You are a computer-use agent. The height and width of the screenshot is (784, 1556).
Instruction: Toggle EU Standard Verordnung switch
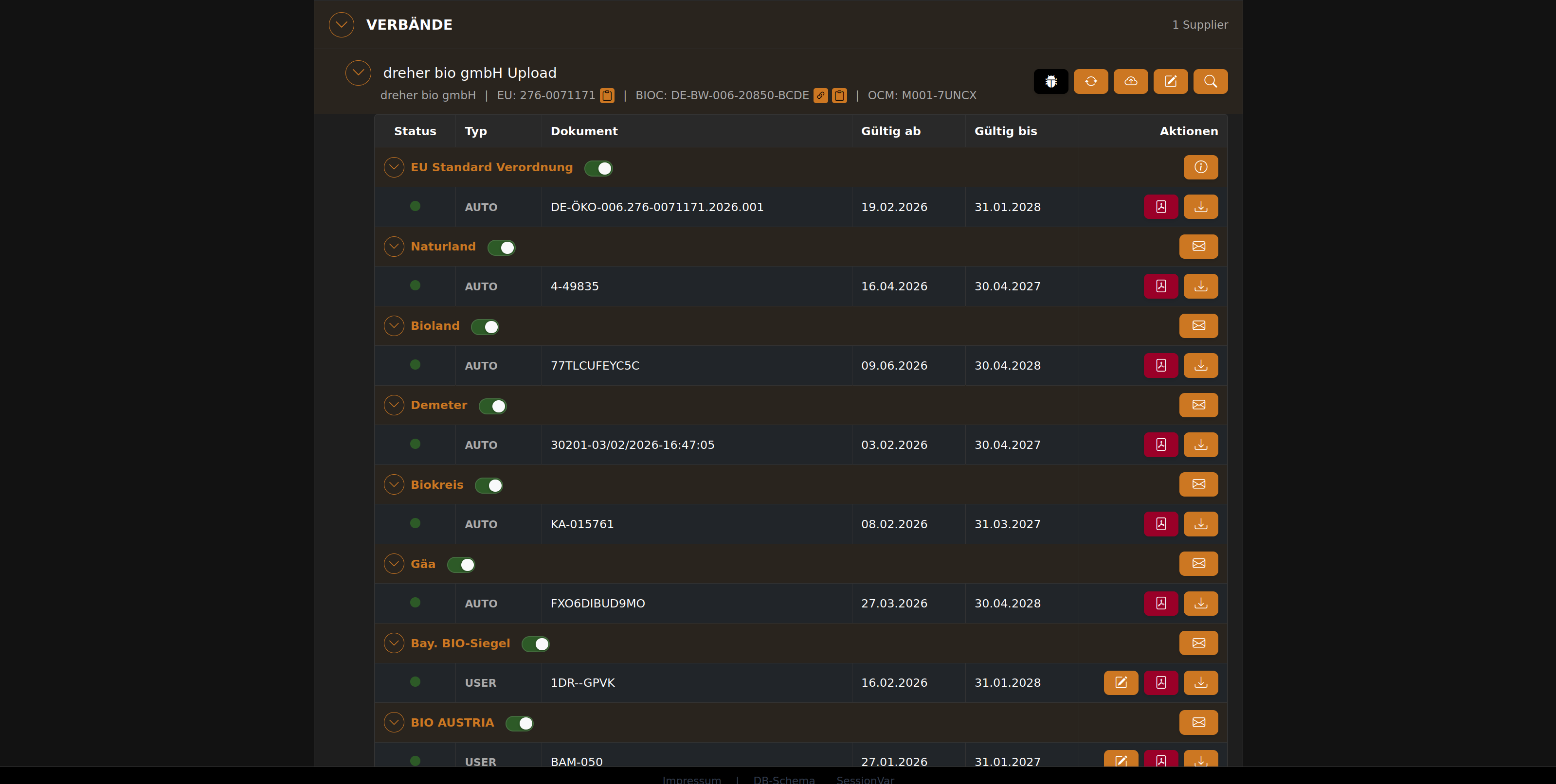[598, 168]
